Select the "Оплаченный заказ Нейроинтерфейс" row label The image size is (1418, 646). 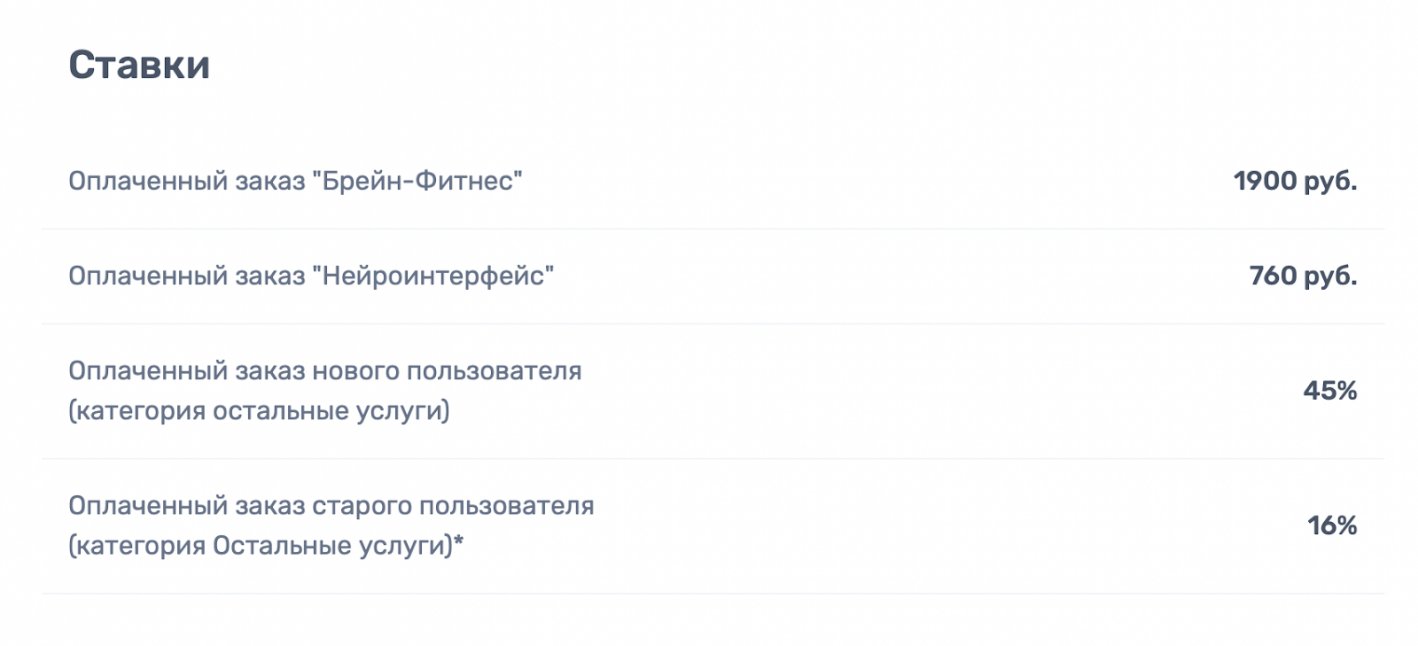click(311, 276)
